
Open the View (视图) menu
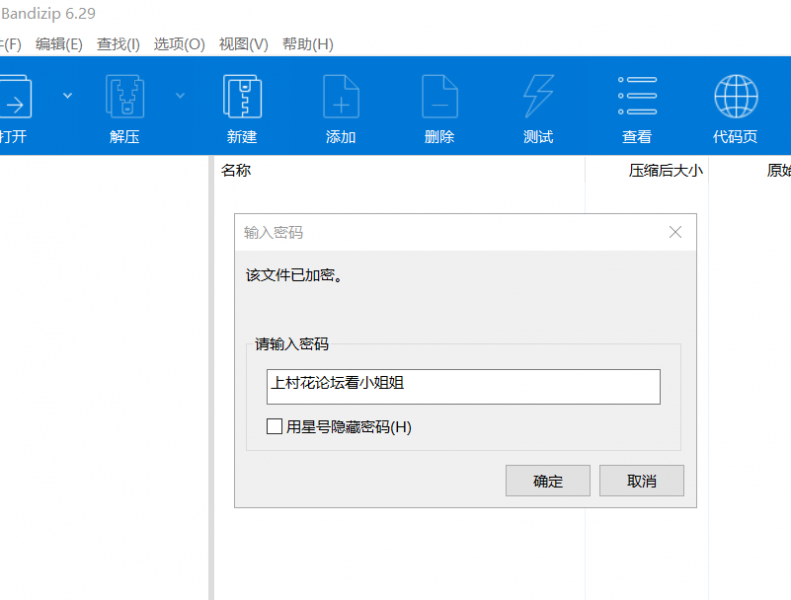click(244, 44)
